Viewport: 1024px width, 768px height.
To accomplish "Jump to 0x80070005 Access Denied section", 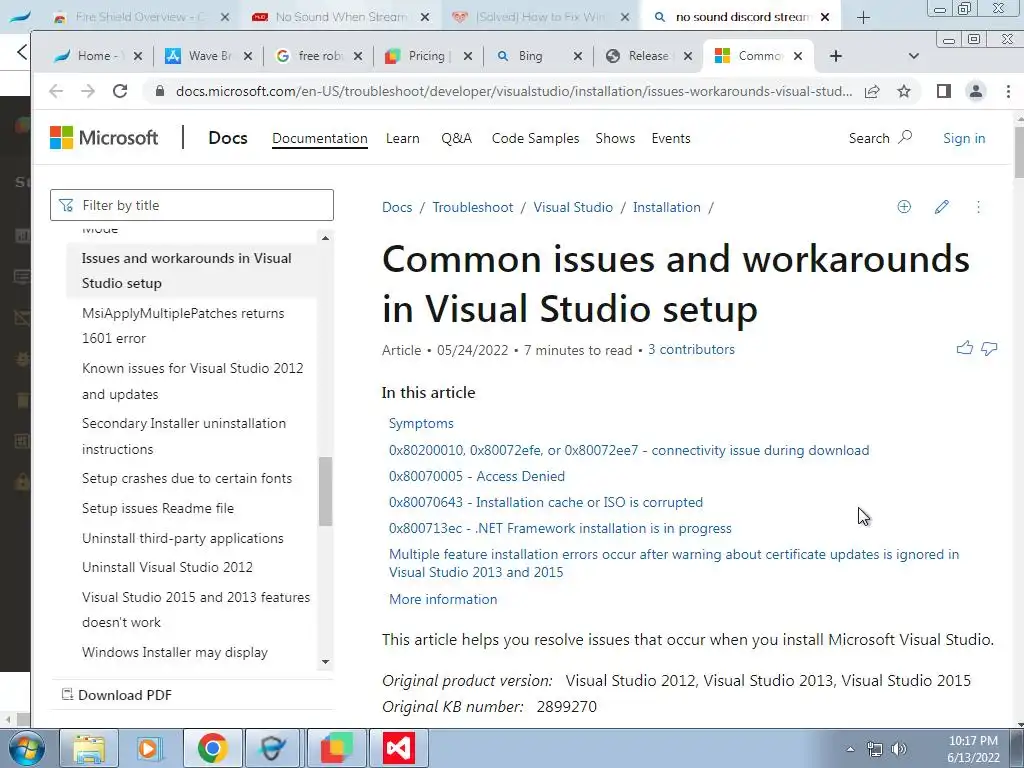I will 477,476.
